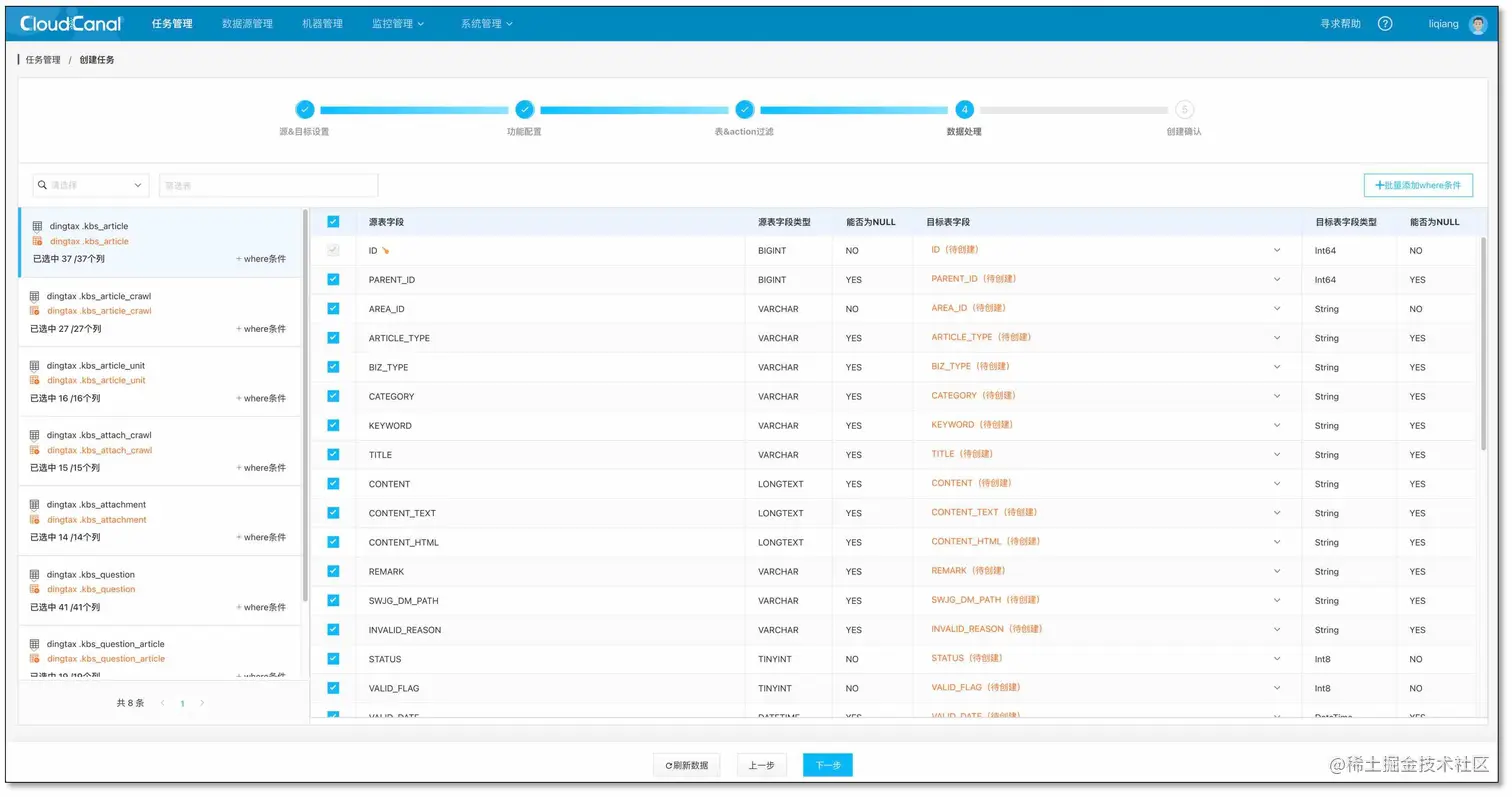Screen dimensions: 1512x797
Task: Click table icon beside dingtax .kbs_article_unit
Action: pos(35,365)
